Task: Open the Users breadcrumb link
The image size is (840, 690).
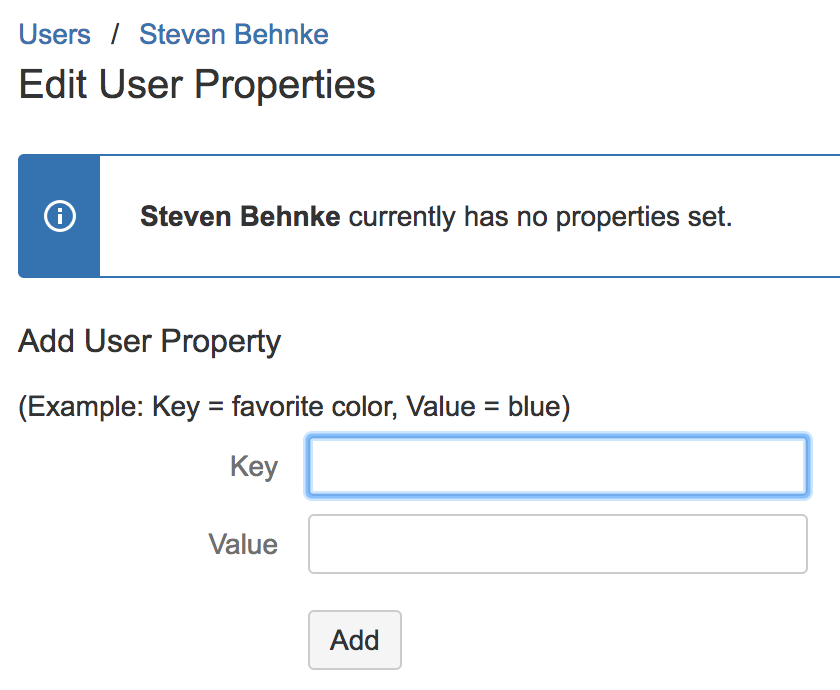Action: tap(55, 35)
